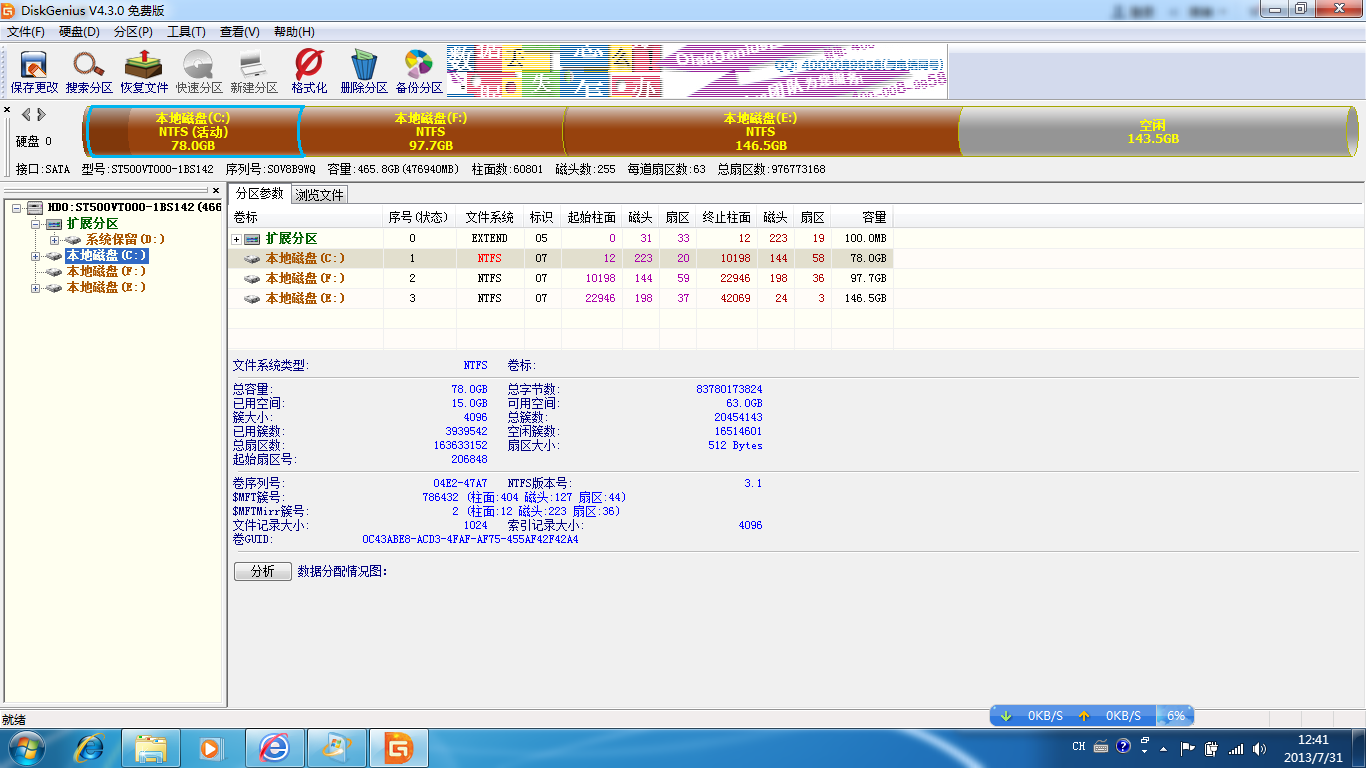Viewport: 1366px width, 768px height.
Task: Expand the 本地磁盘(C:) tree node
Action: (36, 256)
